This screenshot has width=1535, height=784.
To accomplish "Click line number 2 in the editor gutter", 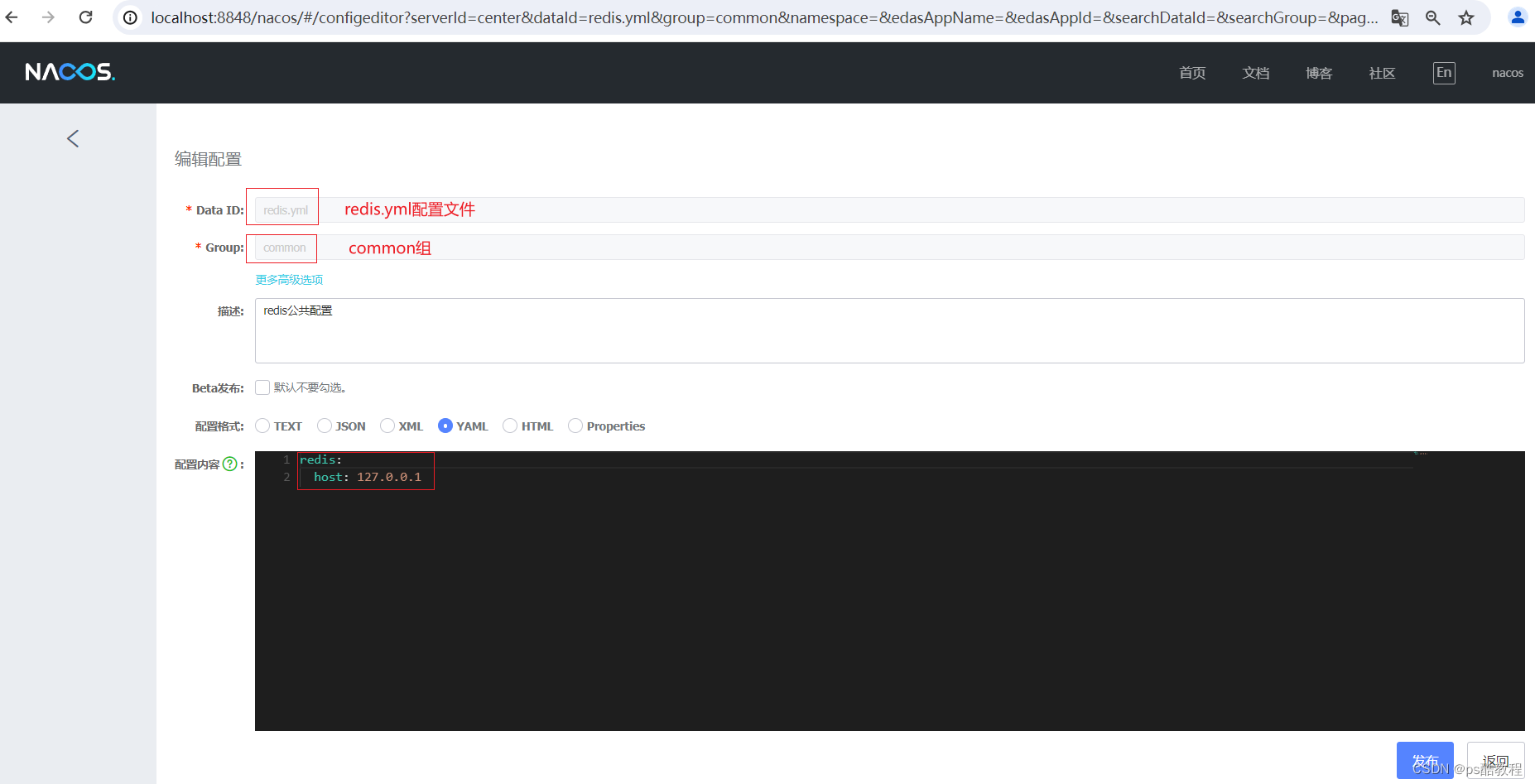I will click(x=286, y=477).
